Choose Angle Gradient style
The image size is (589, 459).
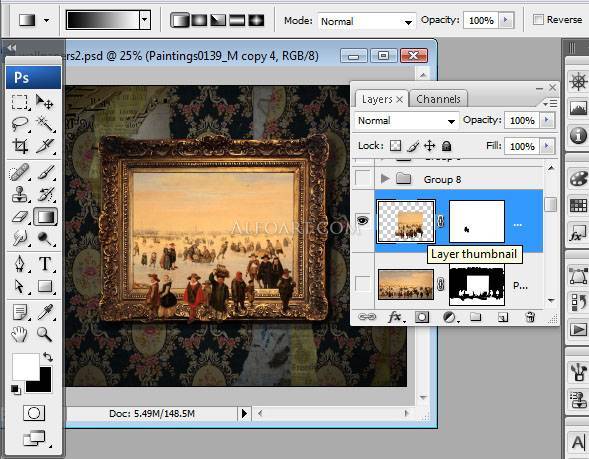tap(218, 20)
